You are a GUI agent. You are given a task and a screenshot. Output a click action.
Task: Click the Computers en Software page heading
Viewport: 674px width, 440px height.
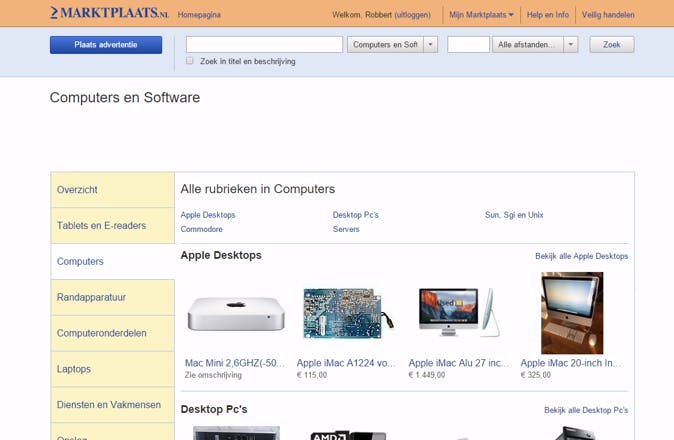125,98
